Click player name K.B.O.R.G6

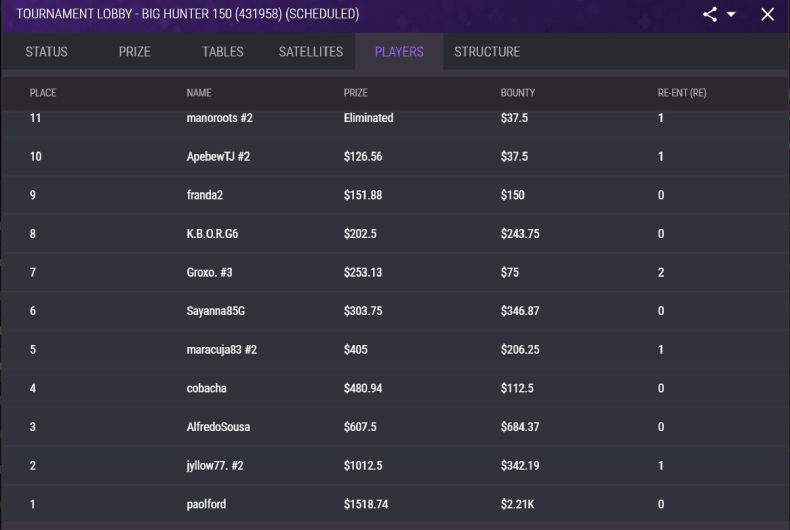click(x=212, y=234)
